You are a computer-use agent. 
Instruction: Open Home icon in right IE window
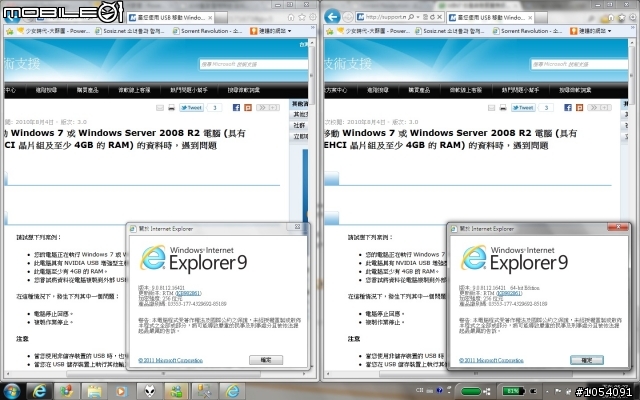coord(611,18)
